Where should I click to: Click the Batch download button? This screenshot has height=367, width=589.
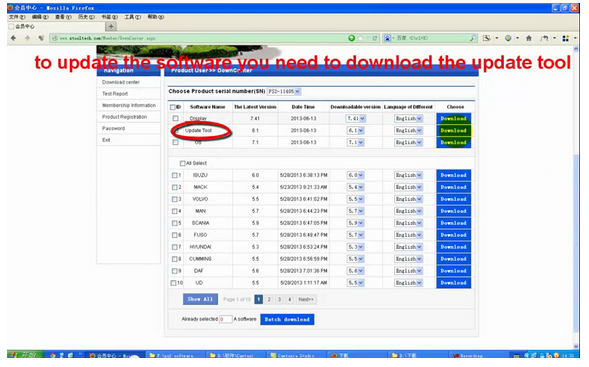[287, 319]
